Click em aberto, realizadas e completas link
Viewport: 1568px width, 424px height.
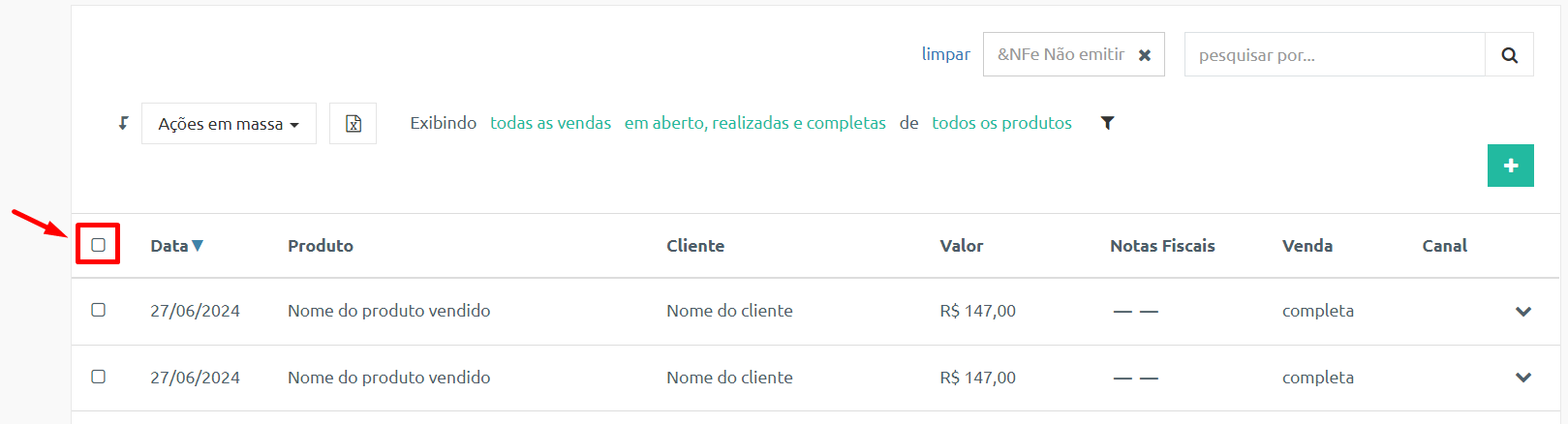tap(755, 123)
